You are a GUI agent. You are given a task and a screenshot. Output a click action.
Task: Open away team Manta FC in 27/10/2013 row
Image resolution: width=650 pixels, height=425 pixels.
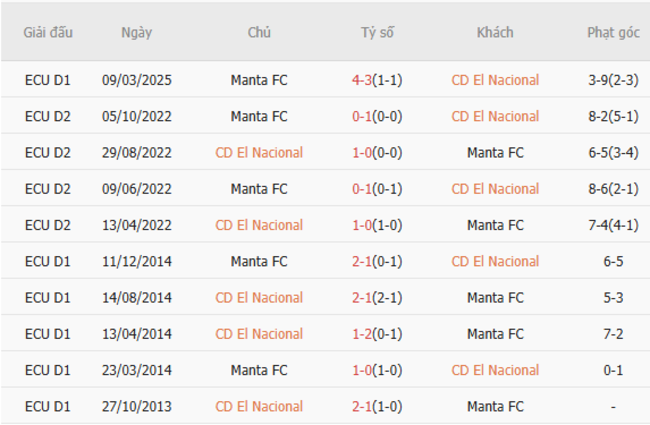coord(495,407)
